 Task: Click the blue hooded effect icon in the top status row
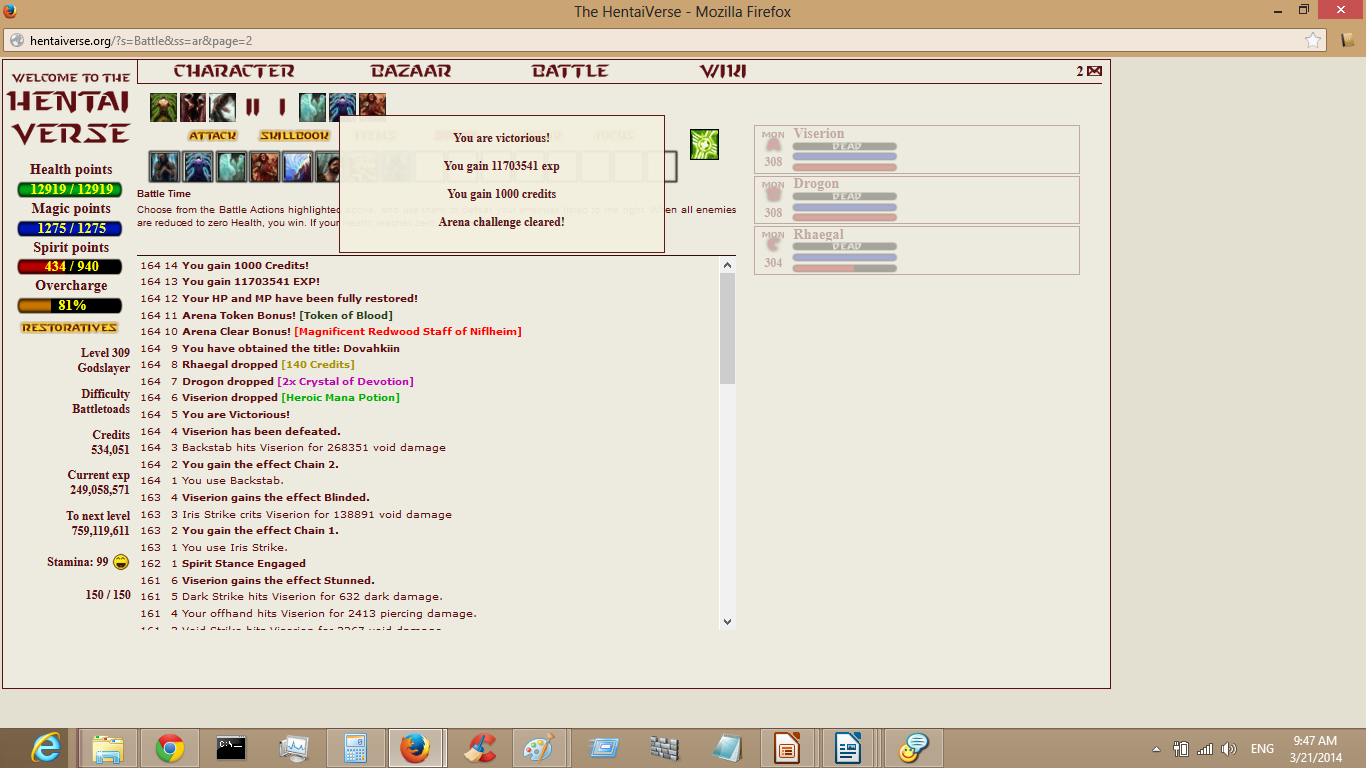point(342,106)
